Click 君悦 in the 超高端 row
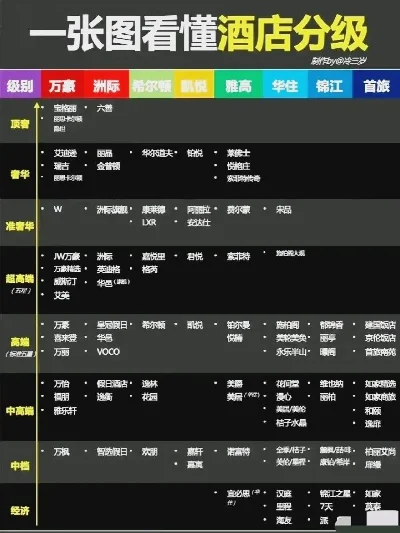Viewport: 400px width, 533px height. 195,256
